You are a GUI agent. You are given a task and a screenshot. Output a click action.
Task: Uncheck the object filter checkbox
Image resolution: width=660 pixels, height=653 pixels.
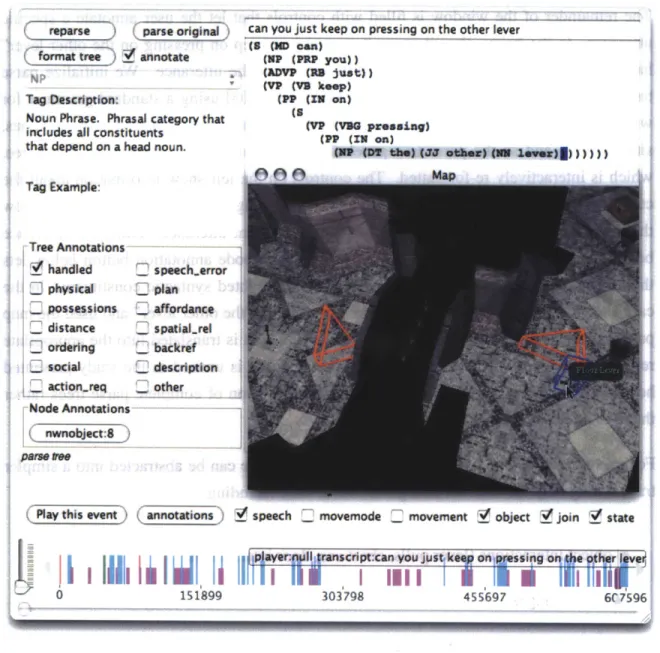[x=484, y=516]
